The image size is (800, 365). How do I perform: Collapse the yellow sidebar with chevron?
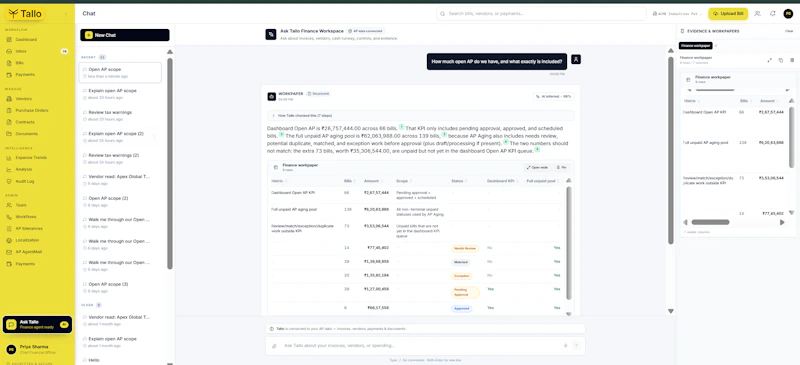click(x=66, y=14)
